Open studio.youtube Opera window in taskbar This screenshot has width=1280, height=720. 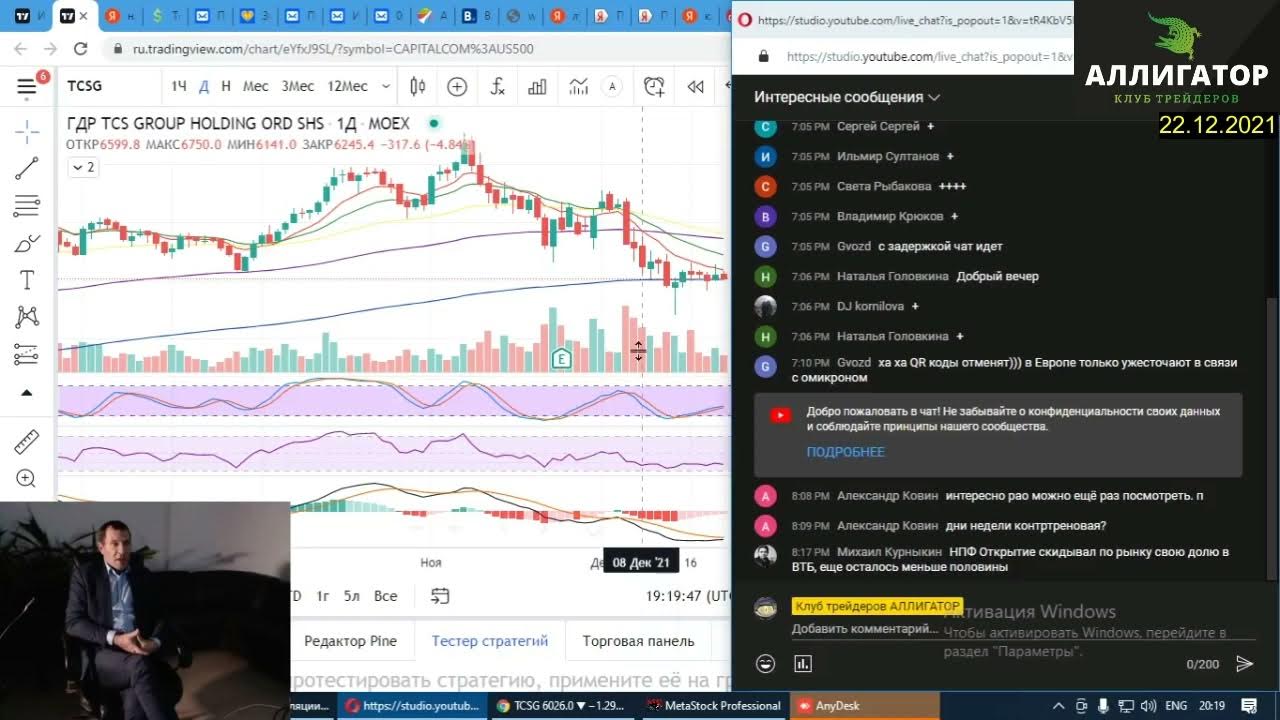(x=412, y=706)
